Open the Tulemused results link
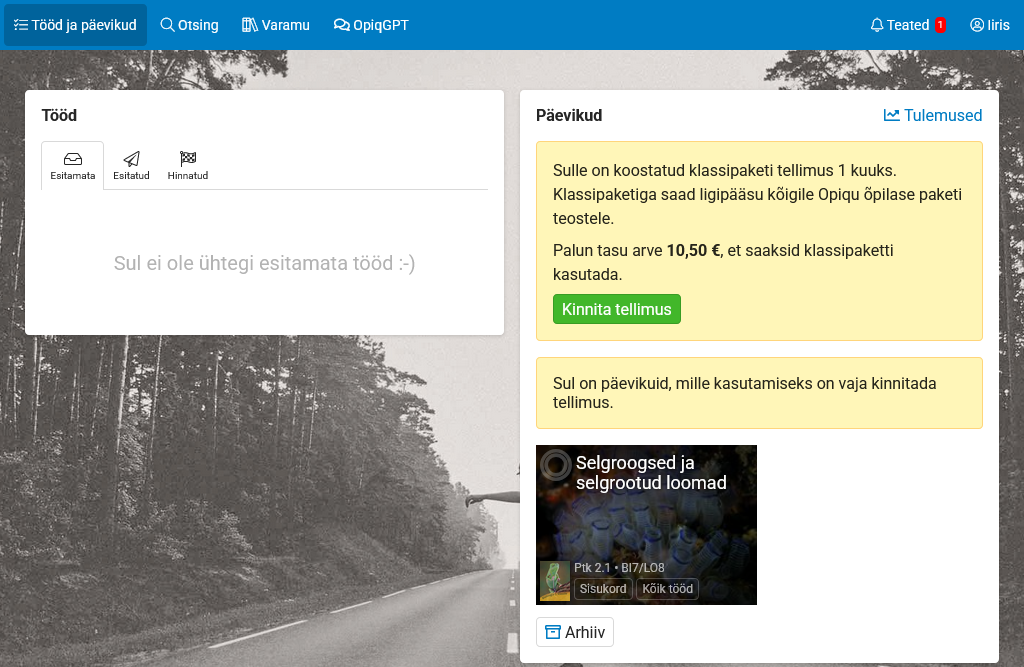This screenshot has height=667, width=1024. pos(942,115)
